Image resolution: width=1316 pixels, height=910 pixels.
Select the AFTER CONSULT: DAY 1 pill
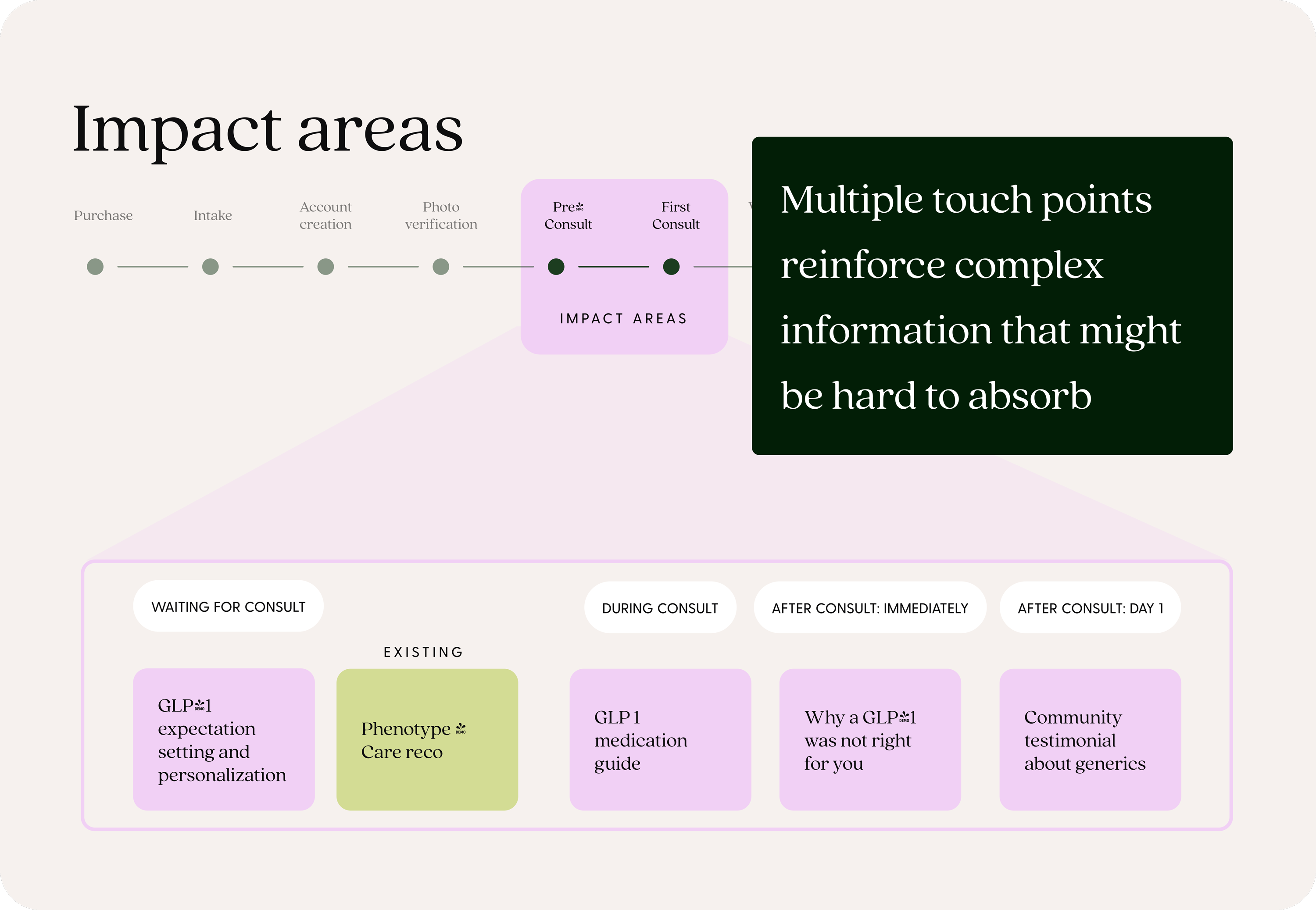coord(1090,608)
